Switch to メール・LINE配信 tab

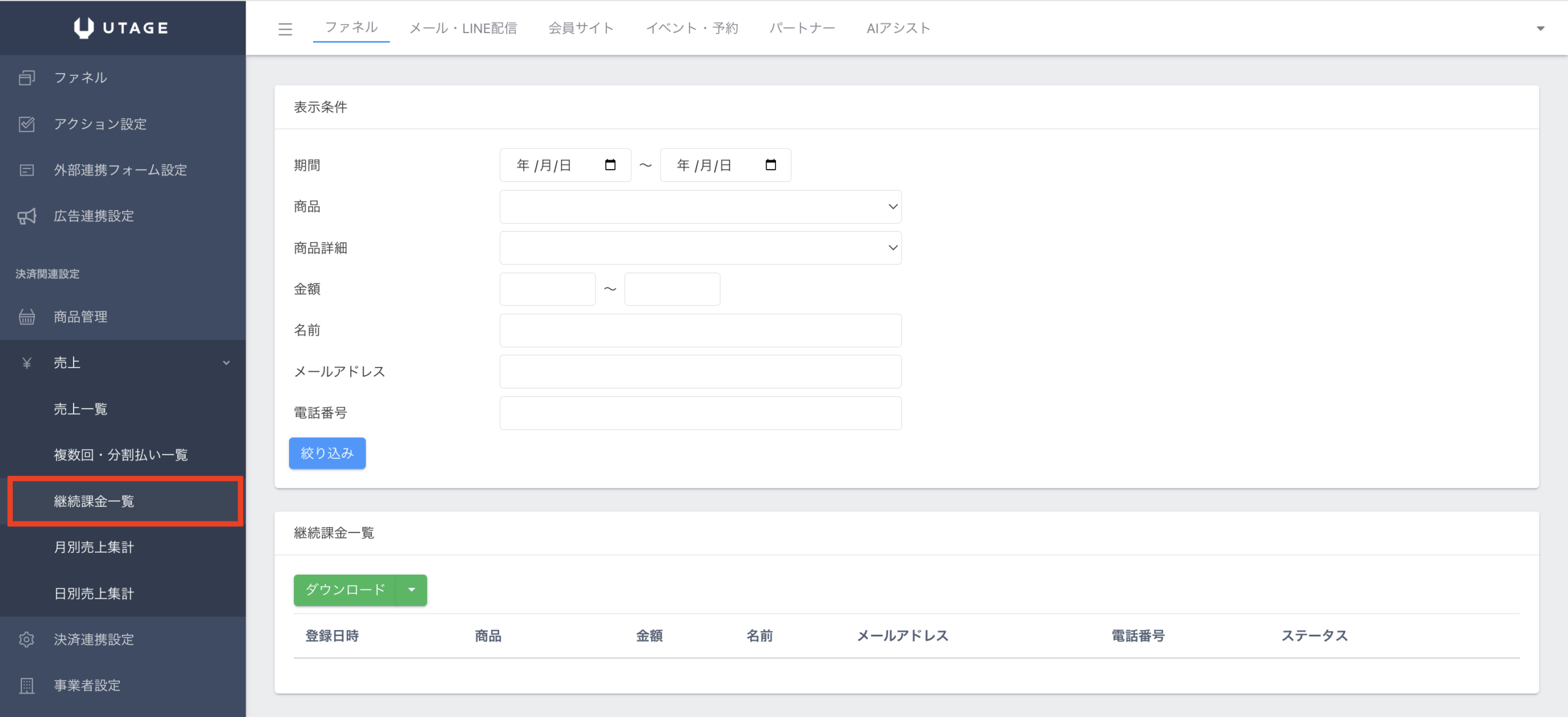(x=463, y=28)
